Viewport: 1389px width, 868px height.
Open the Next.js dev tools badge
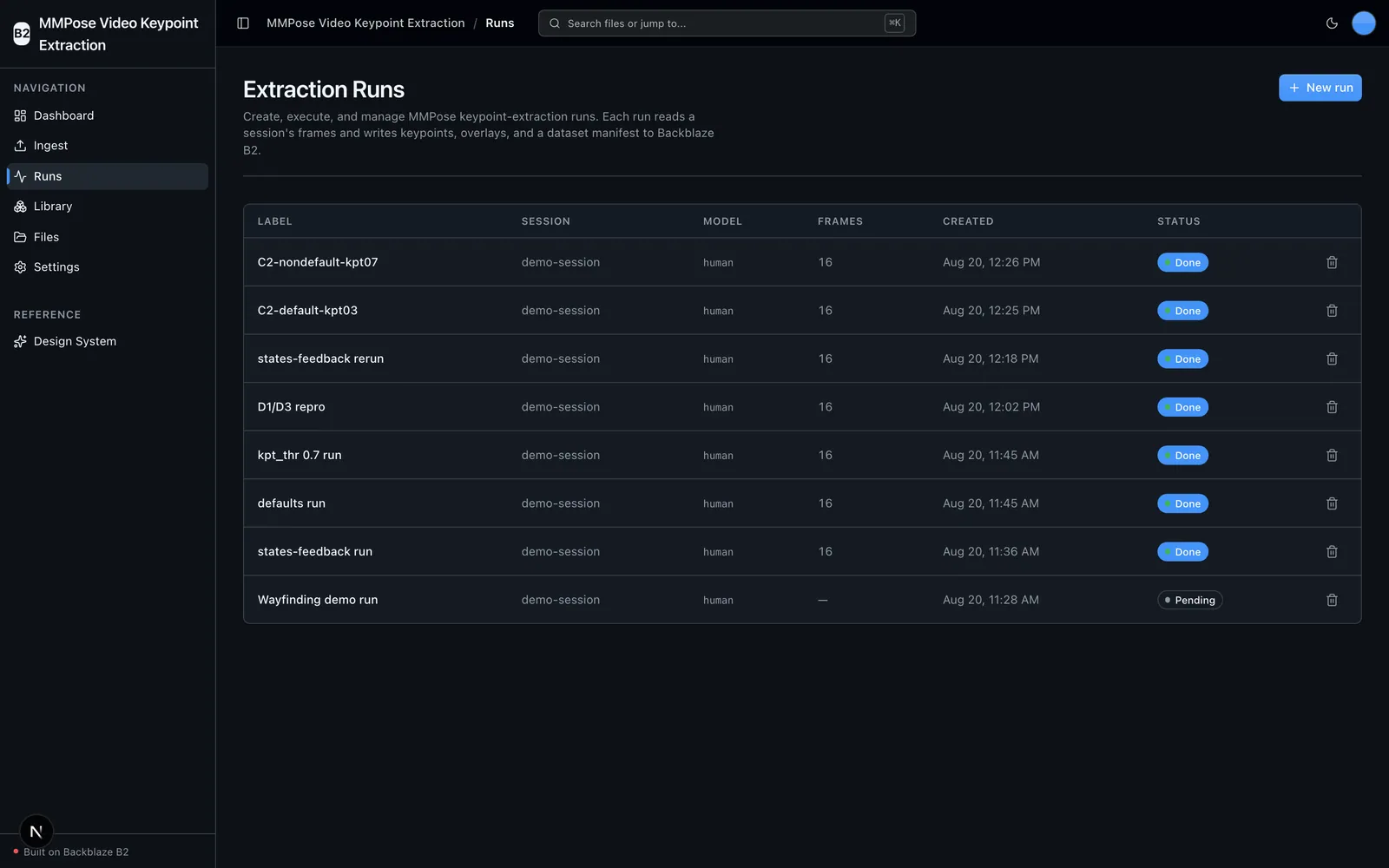(x=36, y=832)
